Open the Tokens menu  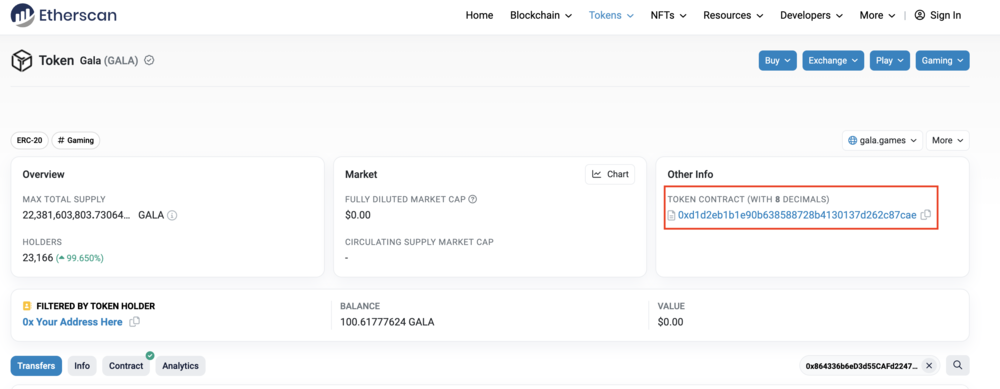point(611,15)
